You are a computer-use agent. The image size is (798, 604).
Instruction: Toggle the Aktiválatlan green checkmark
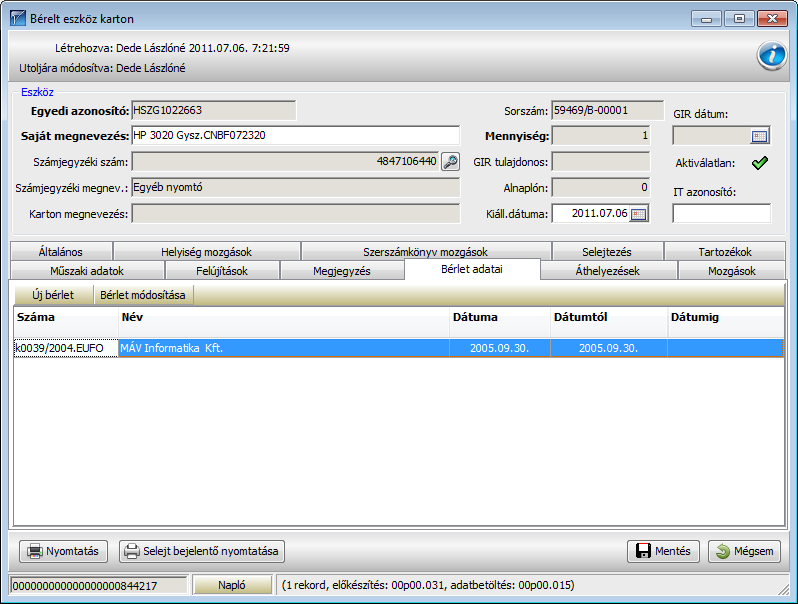pos(759,163)
